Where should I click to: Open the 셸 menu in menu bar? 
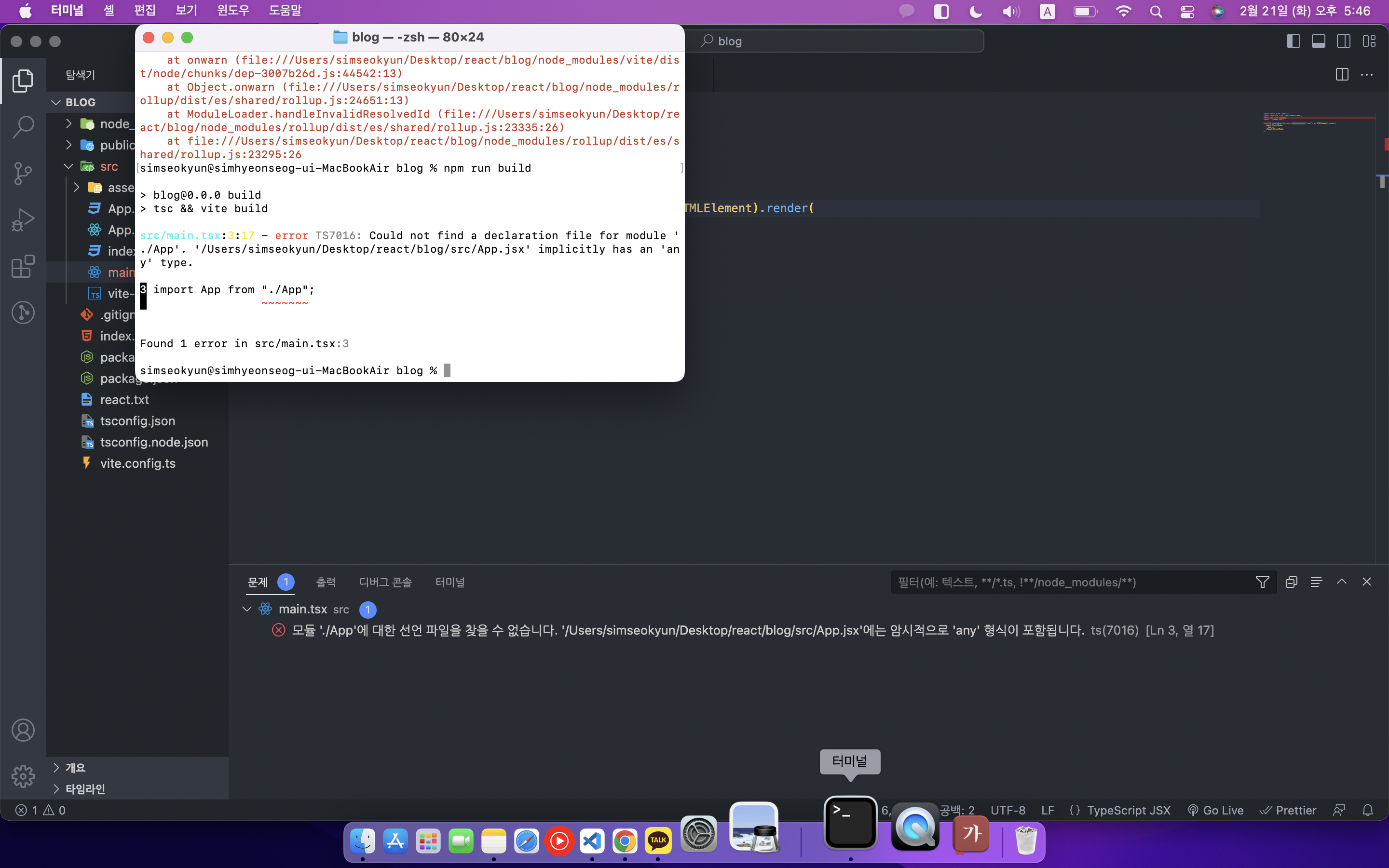click(x=109, y=11)
